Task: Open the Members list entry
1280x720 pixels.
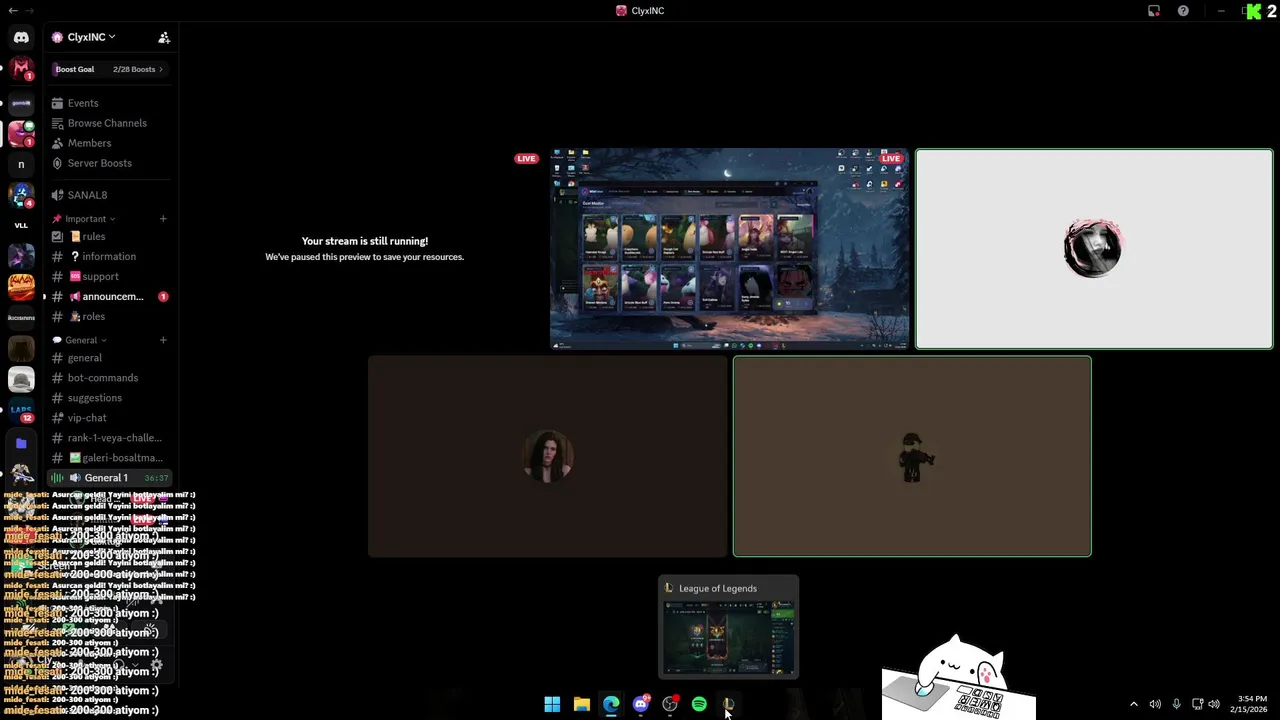Action: tap(110, 143)
